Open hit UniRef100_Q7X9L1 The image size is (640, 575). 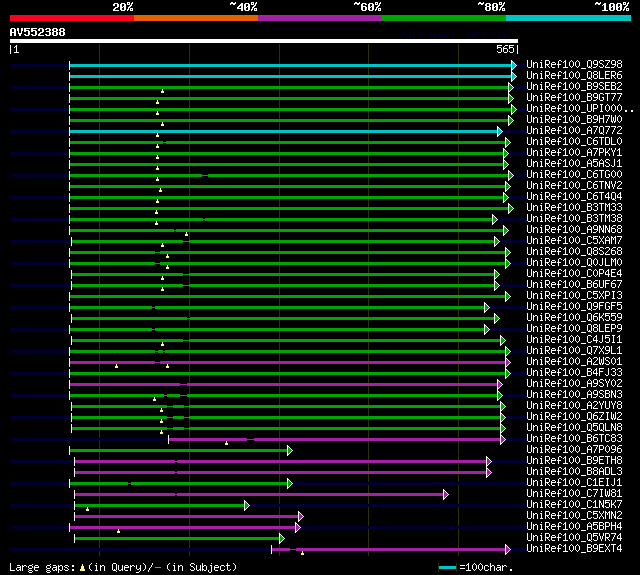[x=574, y=351]
